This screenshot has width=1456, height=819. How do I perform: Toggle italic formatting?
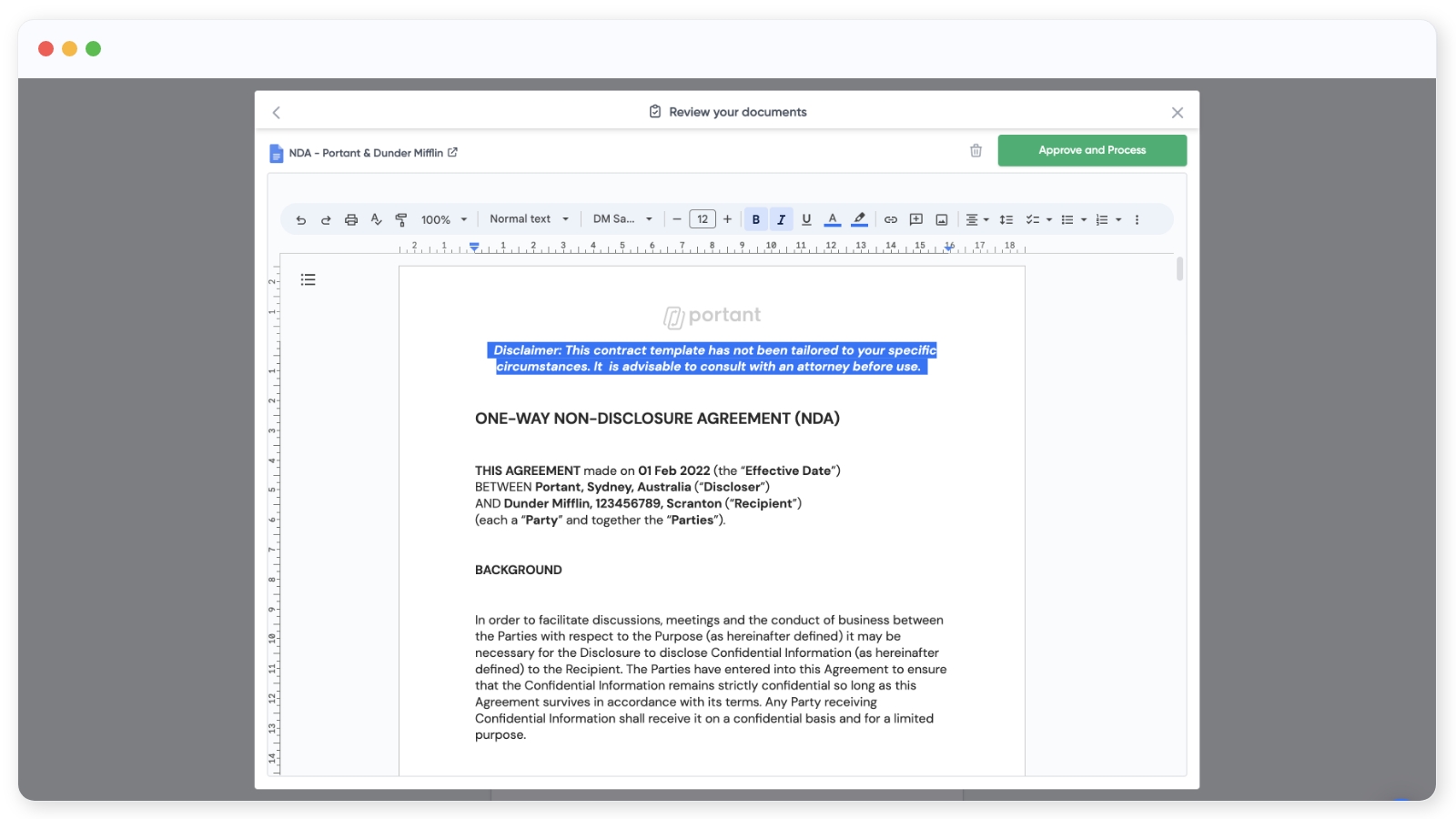click(x=781, y=220)
